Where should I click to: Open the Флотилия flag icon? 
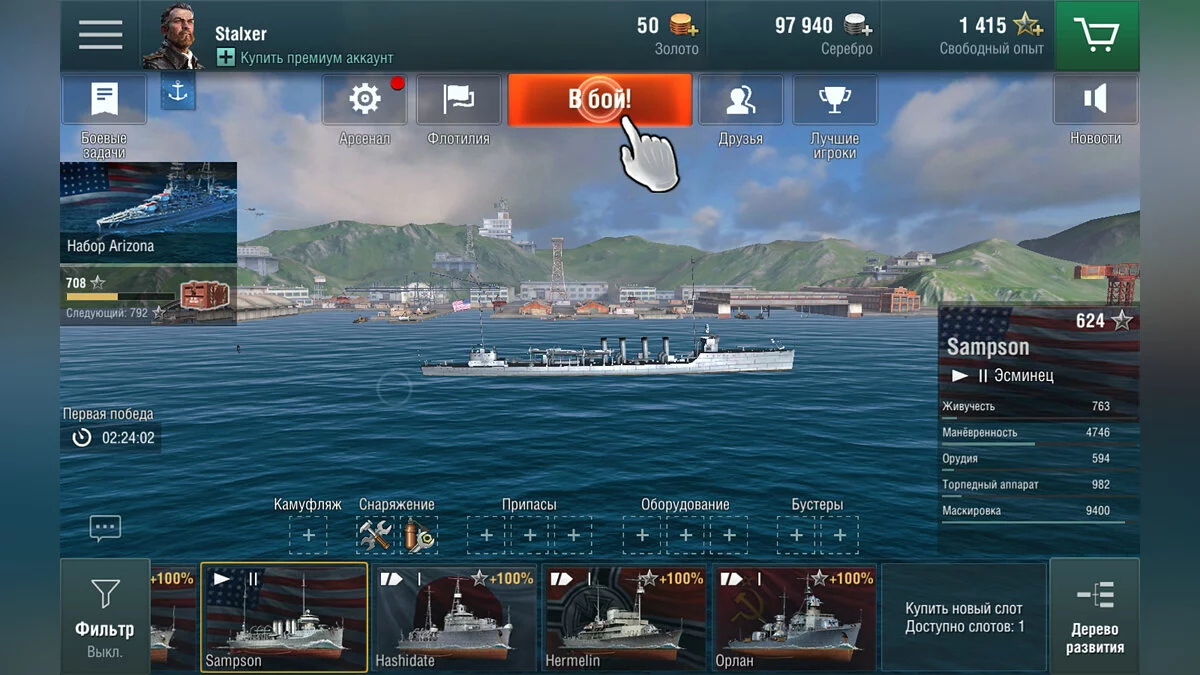click(459, 99)
